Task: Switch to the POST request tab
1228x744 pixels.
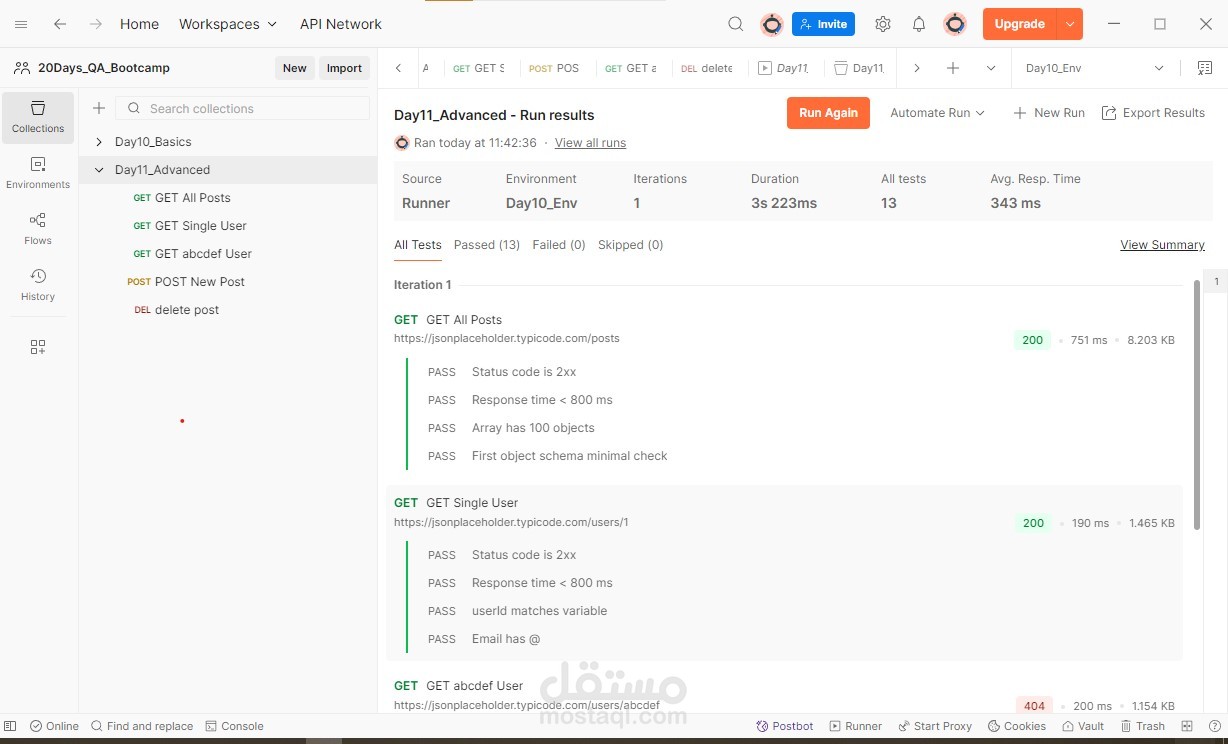Action: coord(554,68)
